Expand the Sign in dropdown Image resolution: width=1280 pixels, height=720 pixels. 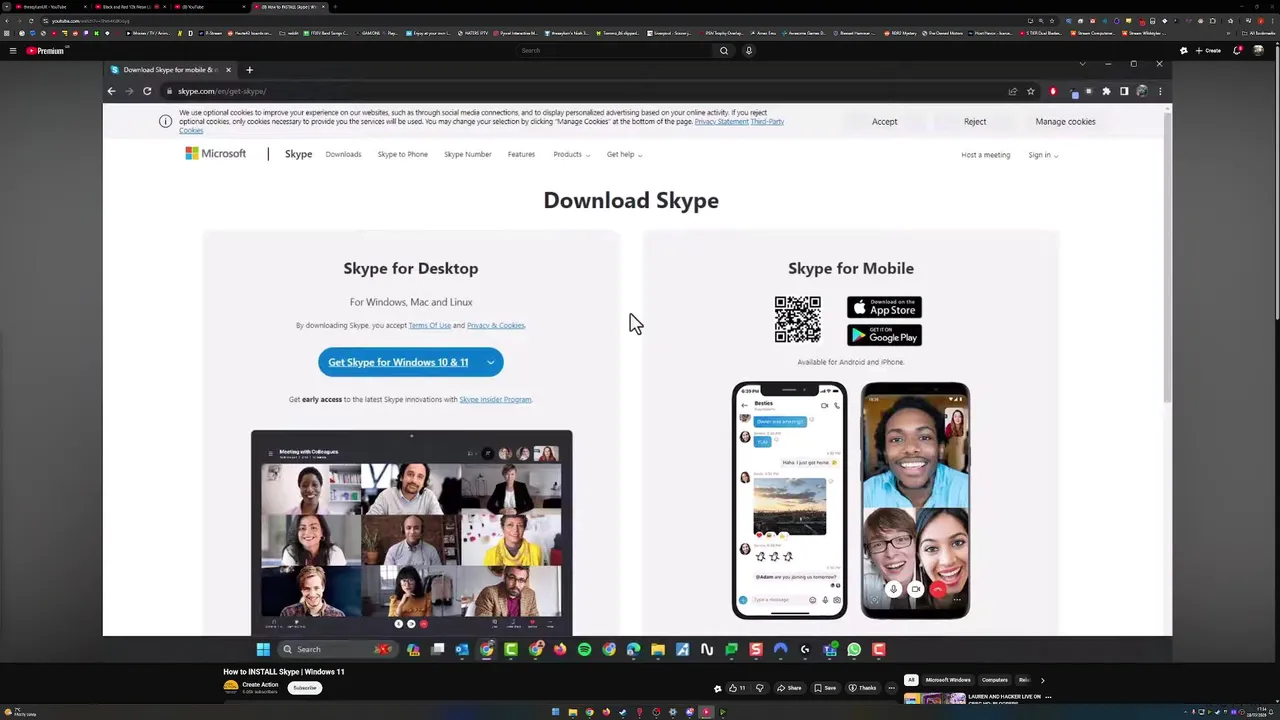(1043, 155)
